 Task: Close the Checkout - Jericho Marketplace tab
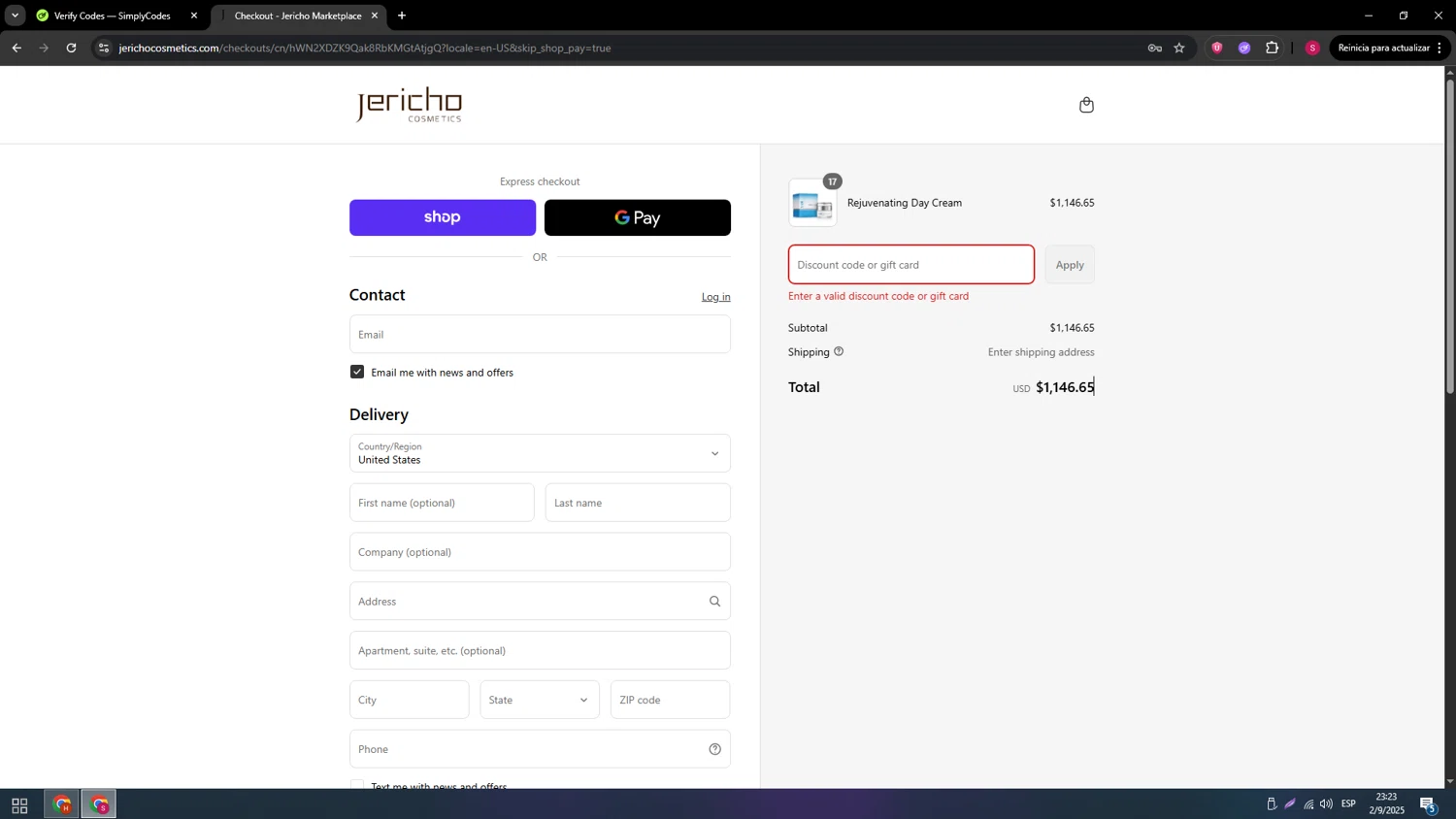[375, 16]
